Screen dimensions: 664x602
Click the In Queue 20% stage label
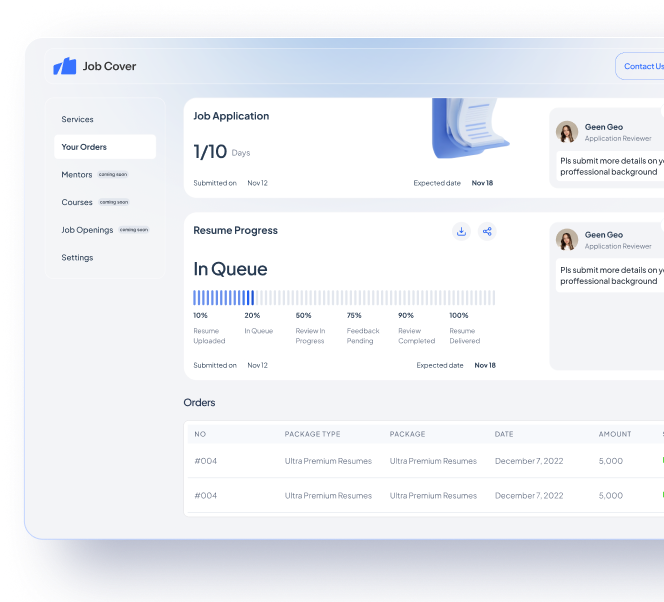[258, 323]
